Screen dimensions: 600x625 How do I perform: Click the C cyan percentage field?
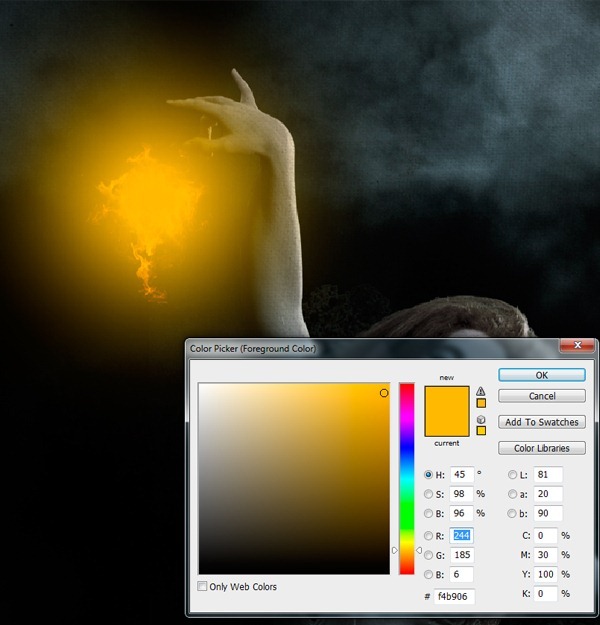(545, 535)
